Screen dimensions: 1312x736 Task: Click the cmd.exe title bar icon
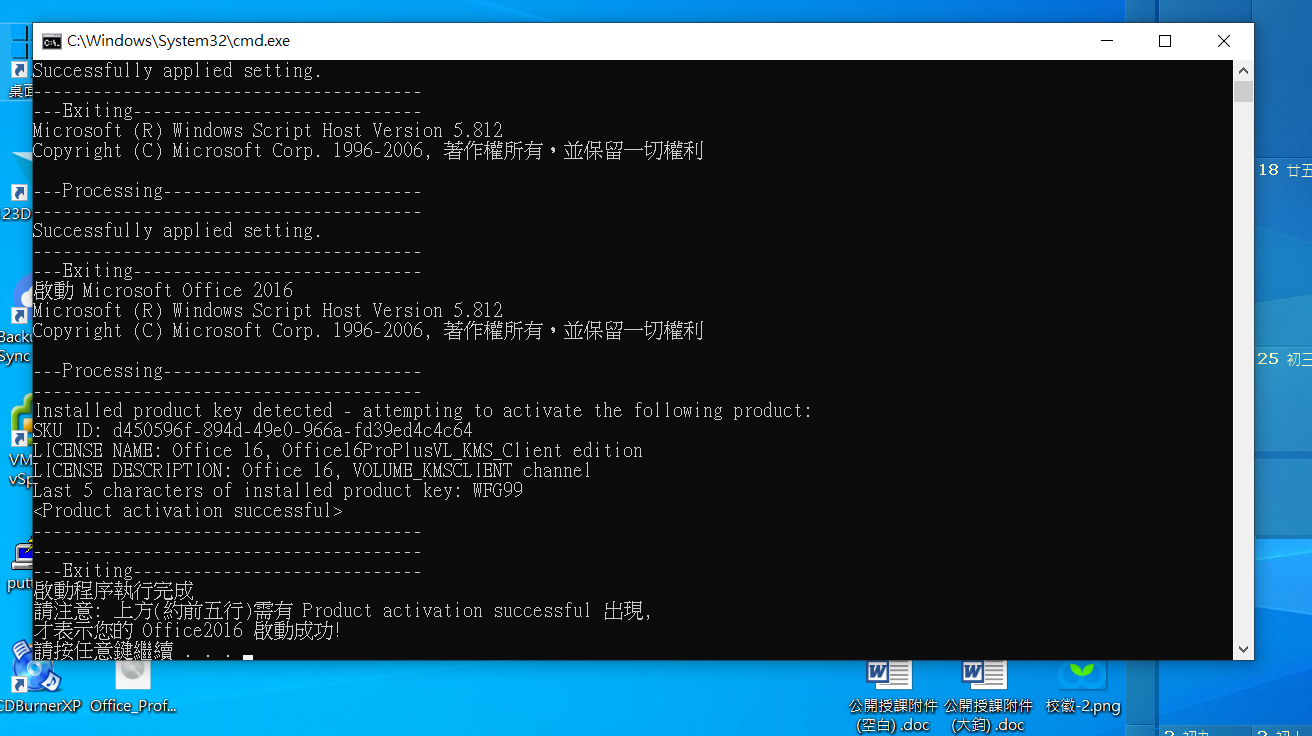tap(51, 41)
